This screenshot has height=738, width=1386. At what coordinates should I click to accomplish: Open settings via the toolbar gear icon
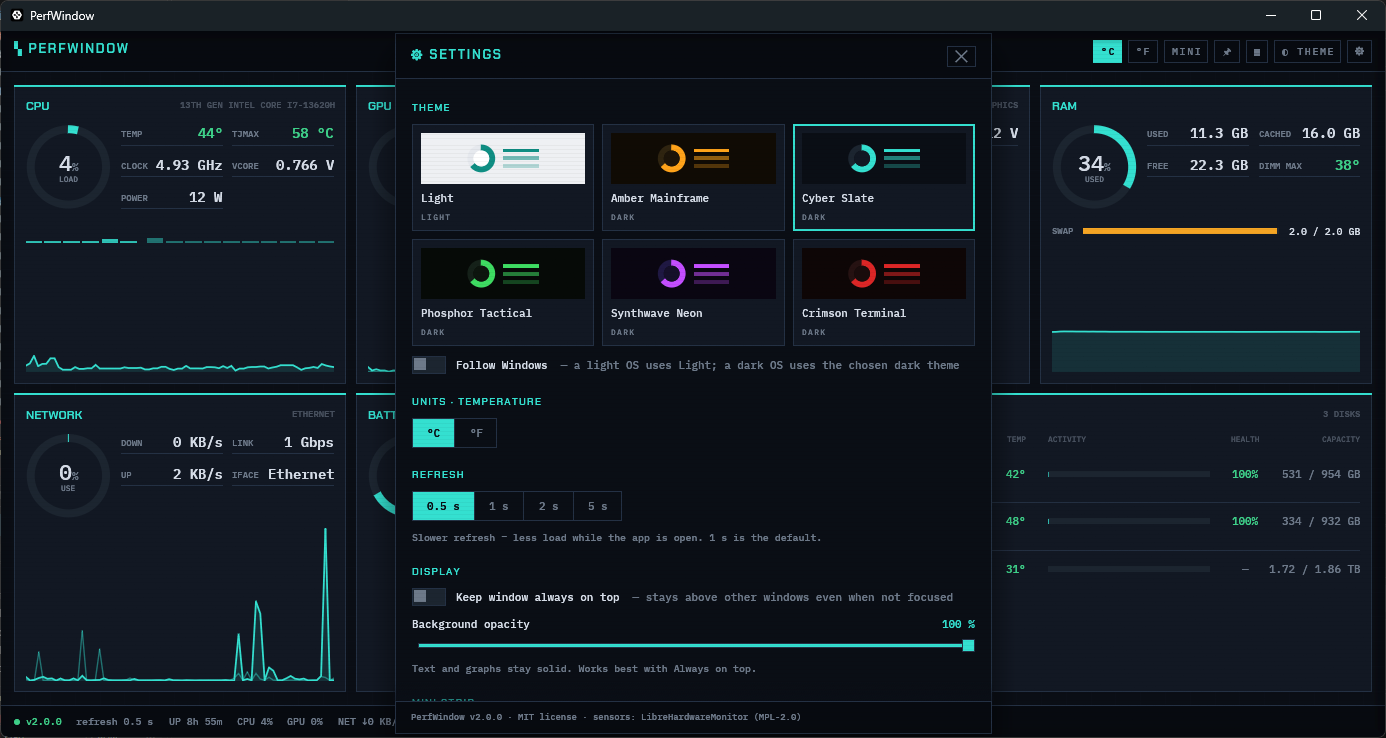[x=1359, y=52]
